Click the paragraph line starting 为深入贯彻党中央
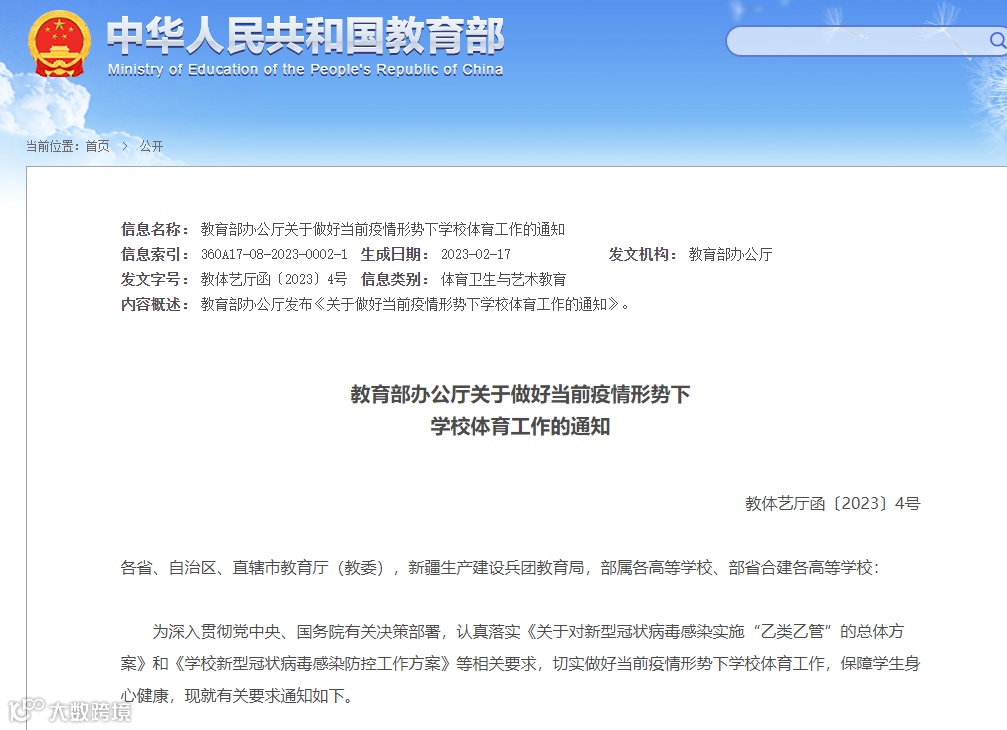The image size is (1007, 730). tap(528, 632)
